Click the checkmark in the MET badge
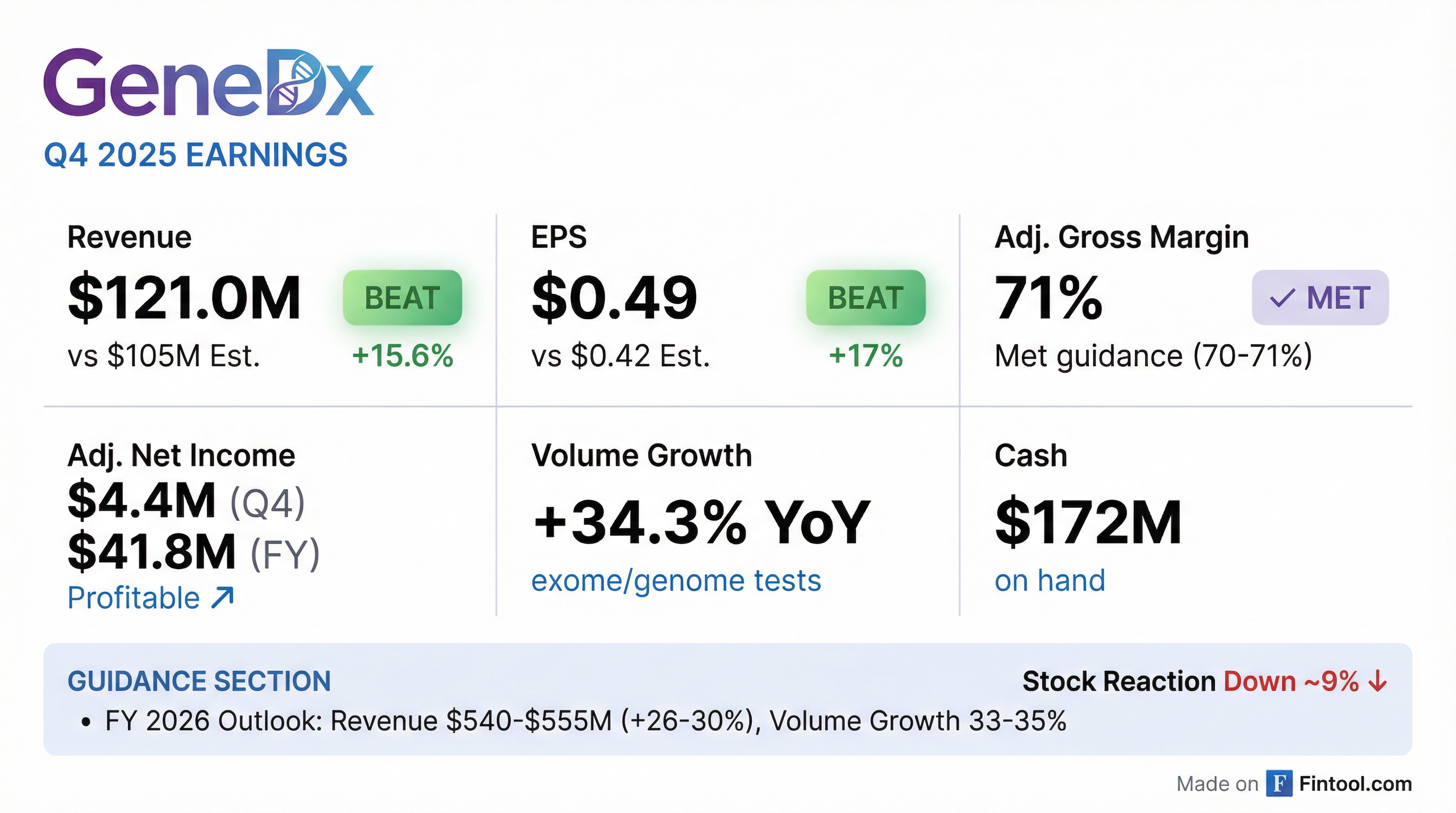Image resolution: width=1456 pixels, height=813 pixels. pyautogui.click(x=1282, y=298)
